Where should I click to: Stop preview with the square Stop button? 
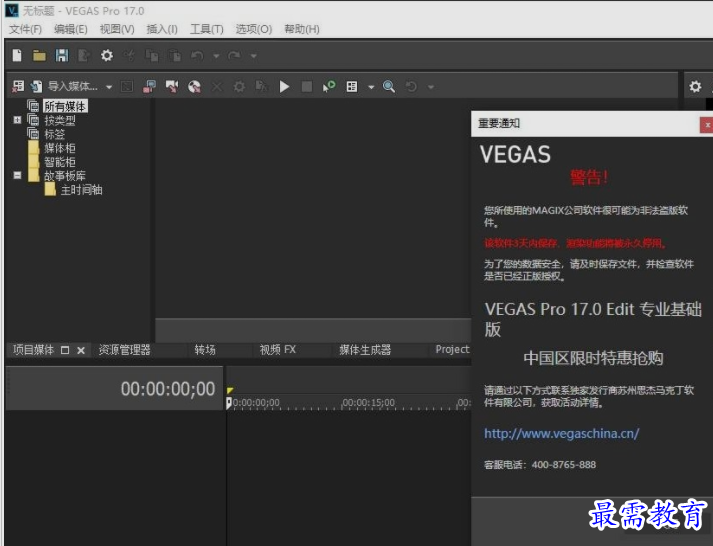coord(307,86)
